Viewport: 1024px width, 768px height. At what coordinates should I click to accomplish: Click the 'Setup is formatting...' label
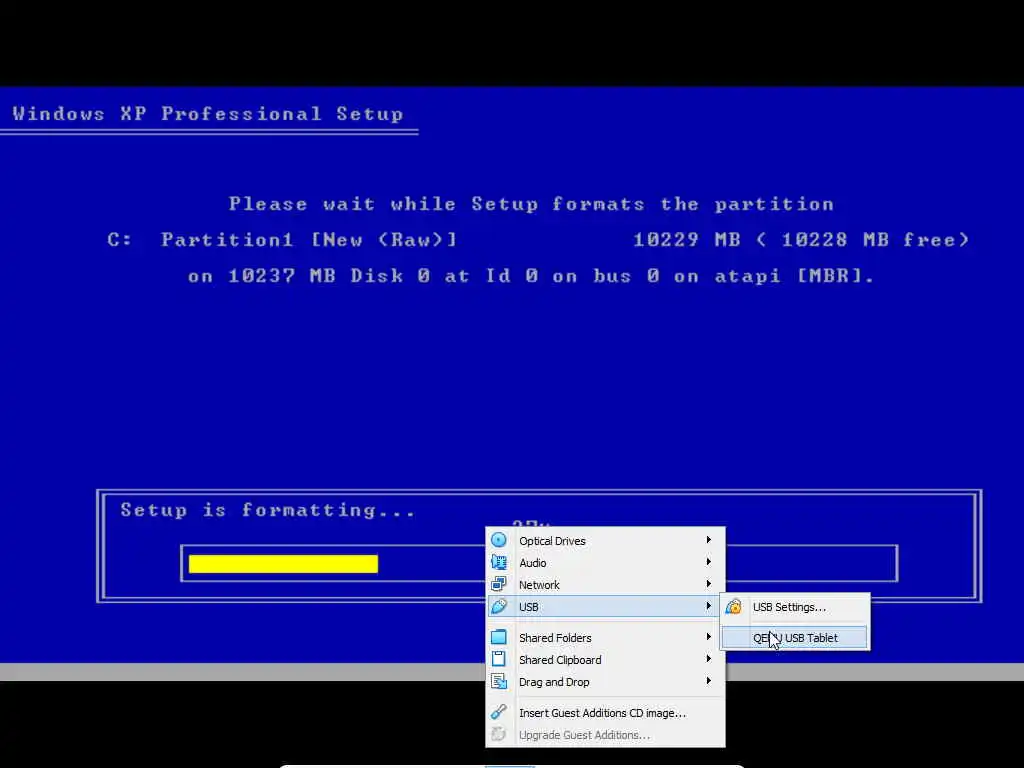pyautogui.click(x=268, y=510)
